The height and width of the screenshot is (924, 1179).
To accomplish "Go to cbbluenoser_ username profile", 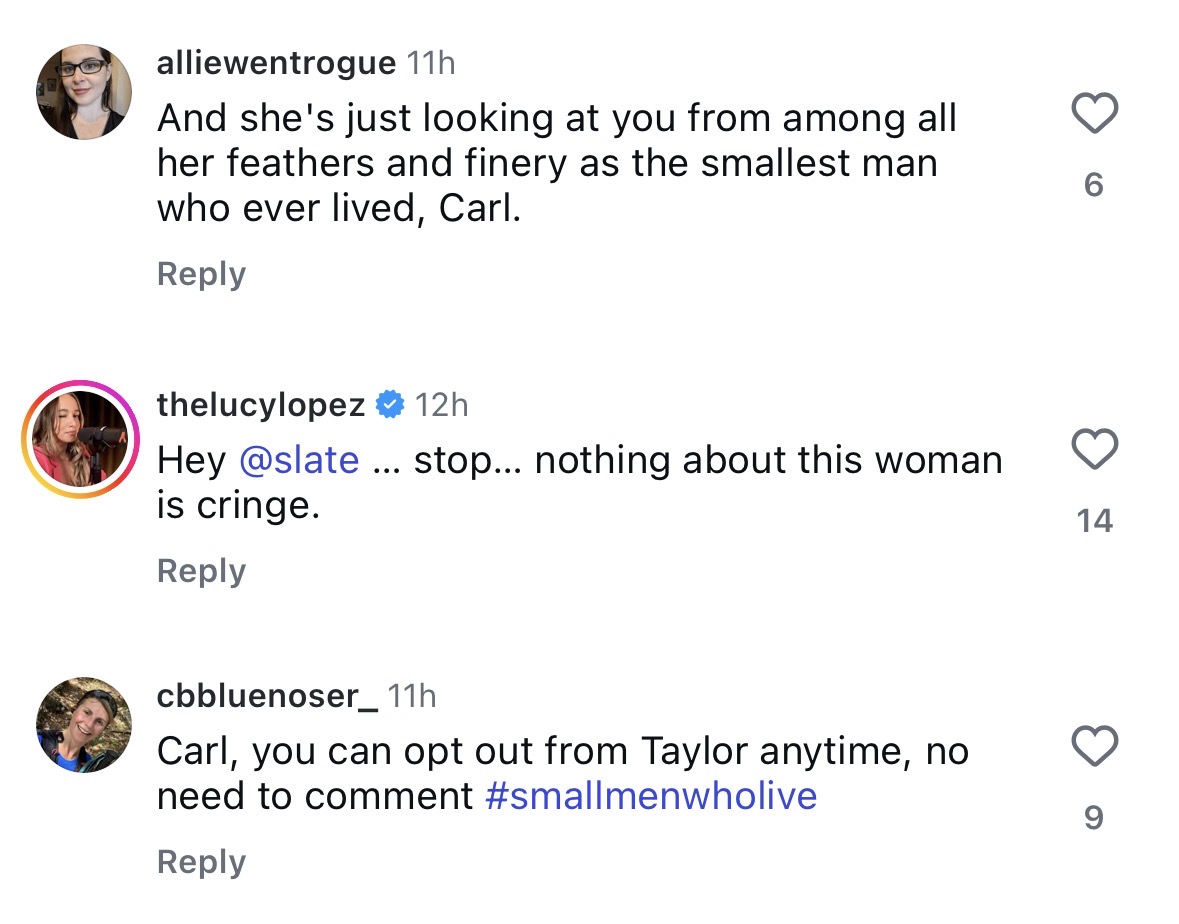I will (267, 696).
